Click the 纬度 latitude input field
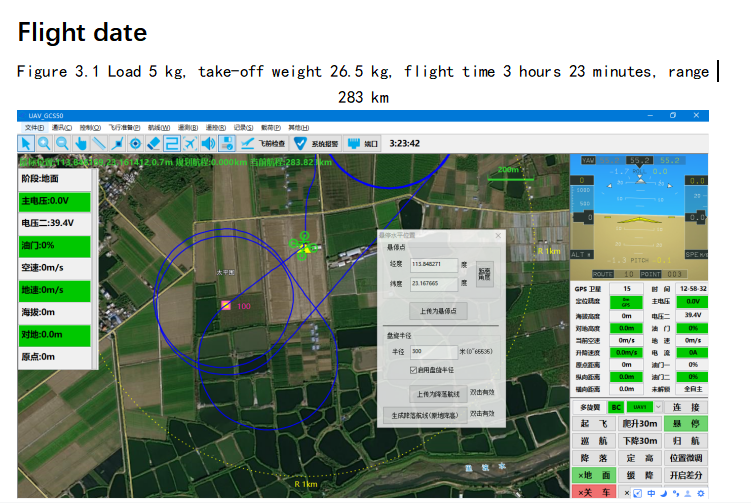 434,284
